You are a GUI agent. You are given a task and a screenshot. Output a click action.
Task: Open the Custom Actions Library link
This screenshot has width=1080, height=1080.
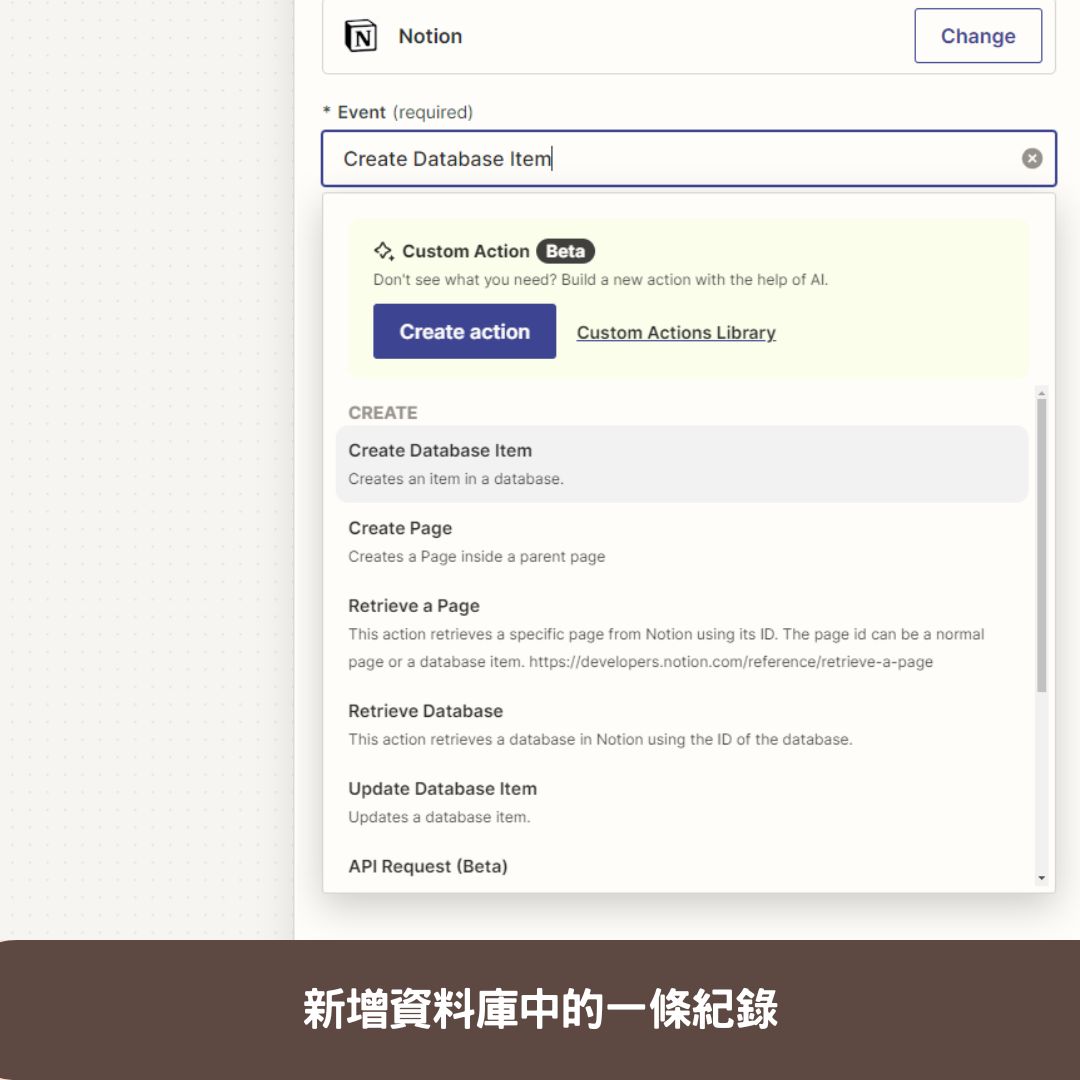pyautogui.click(x=676, y=332)
